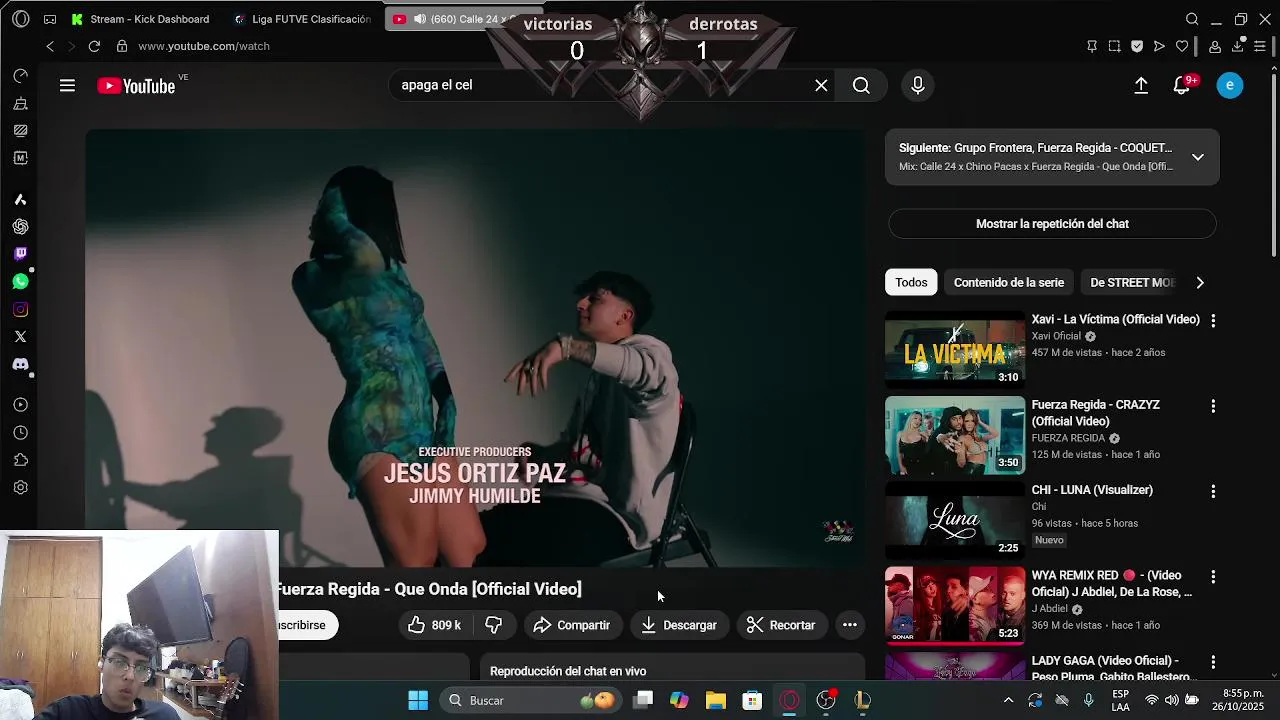Select the Todos filter chip
Screen dimensions: 1280x720
coord(911,283)
